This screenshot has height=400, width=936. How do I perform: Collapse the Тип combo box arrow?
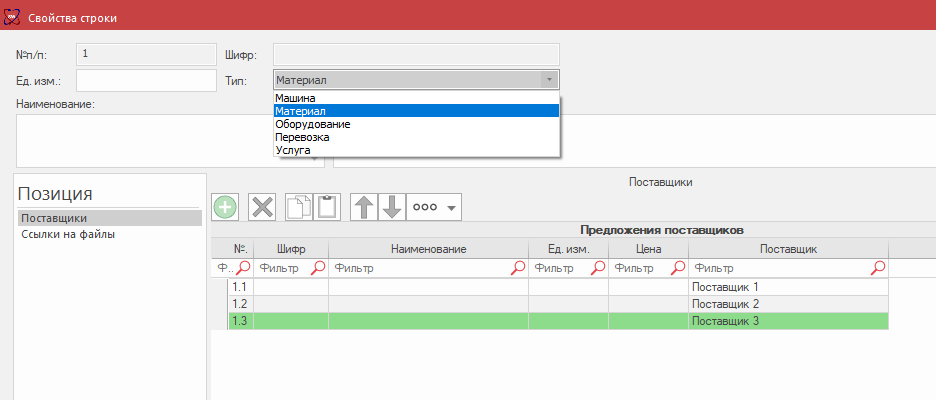coord(547,80)
